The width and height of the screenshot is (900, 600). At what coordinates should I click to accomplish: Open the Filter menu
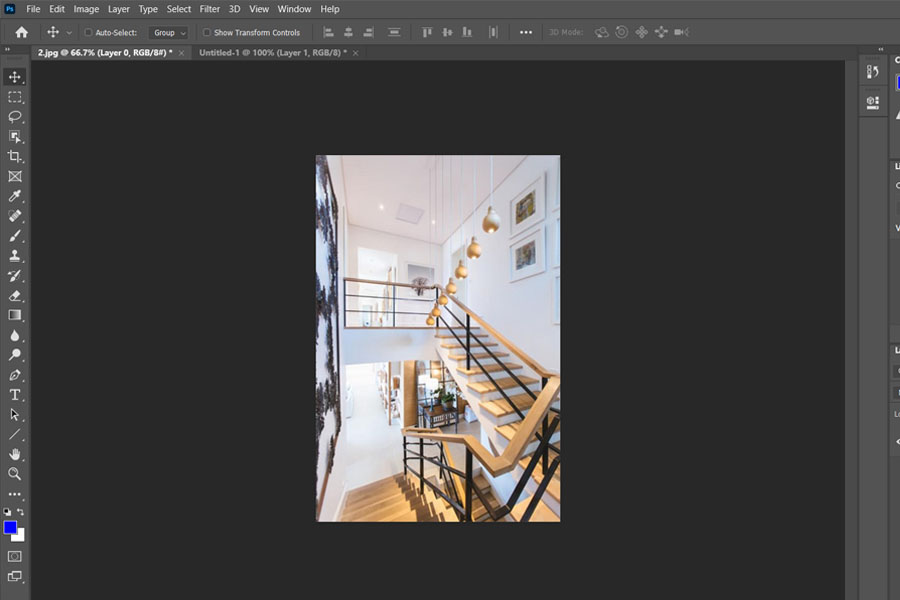pyautogui.click(x=209, y=9)
